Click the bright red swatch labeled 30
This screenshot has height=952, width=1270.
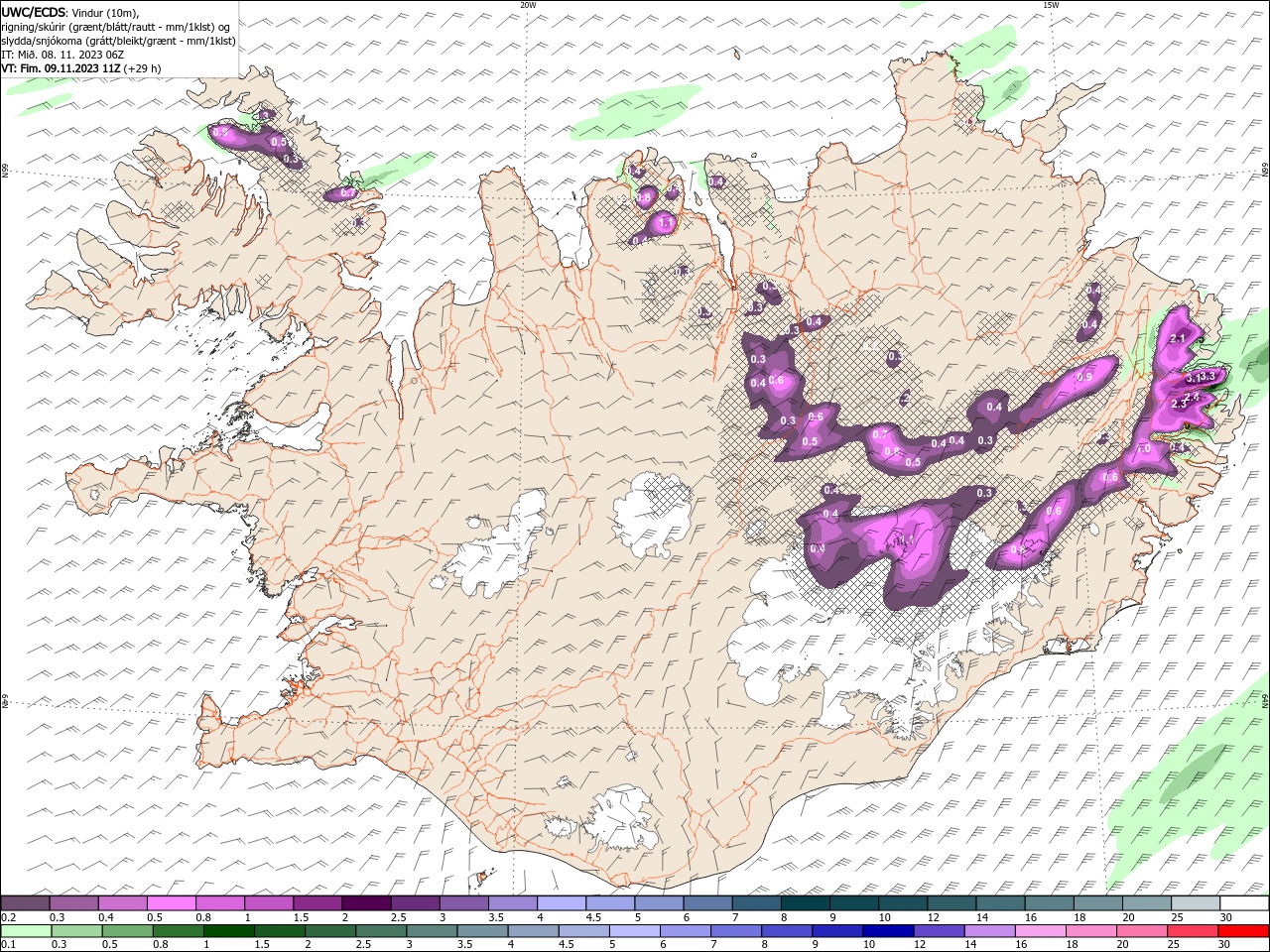click(x=1242, y=931)
